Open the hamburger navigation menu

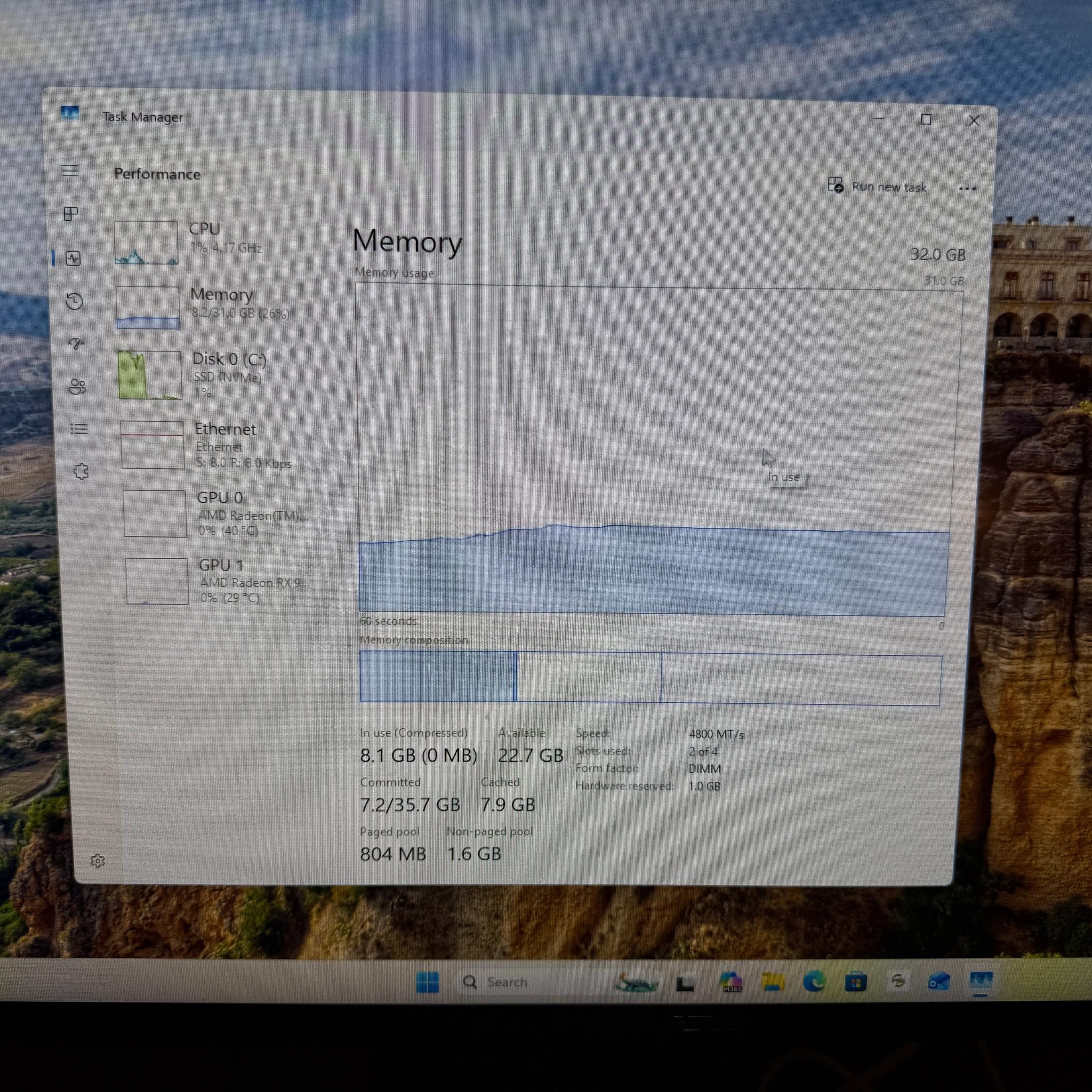point(70,170)
